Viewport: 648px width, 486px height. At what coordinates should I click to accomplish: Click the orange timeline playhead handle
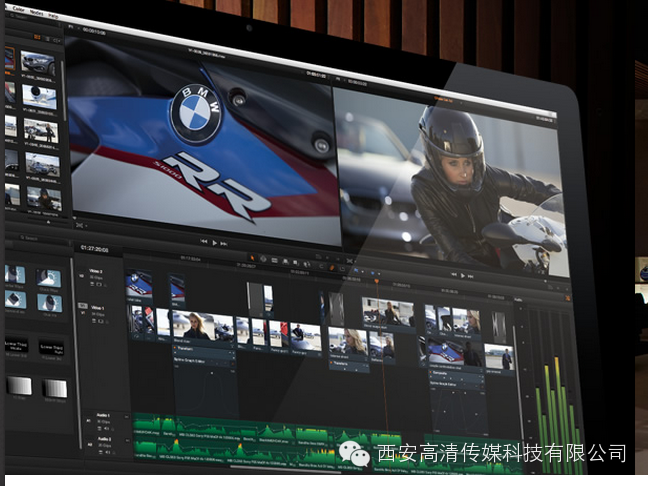coord(377,281)
